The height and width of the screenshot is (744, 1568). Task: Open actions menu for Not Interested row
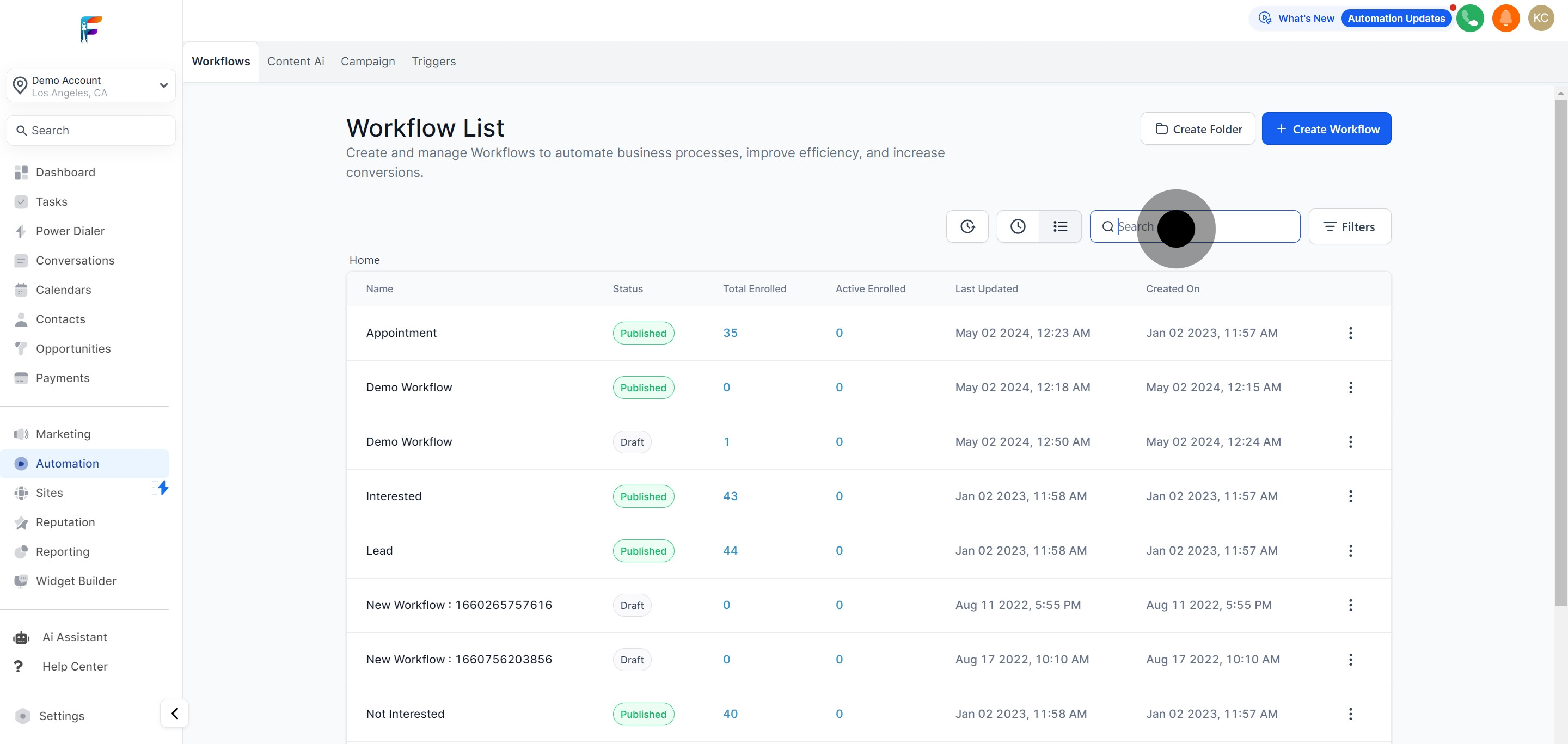pos(1350,714)
